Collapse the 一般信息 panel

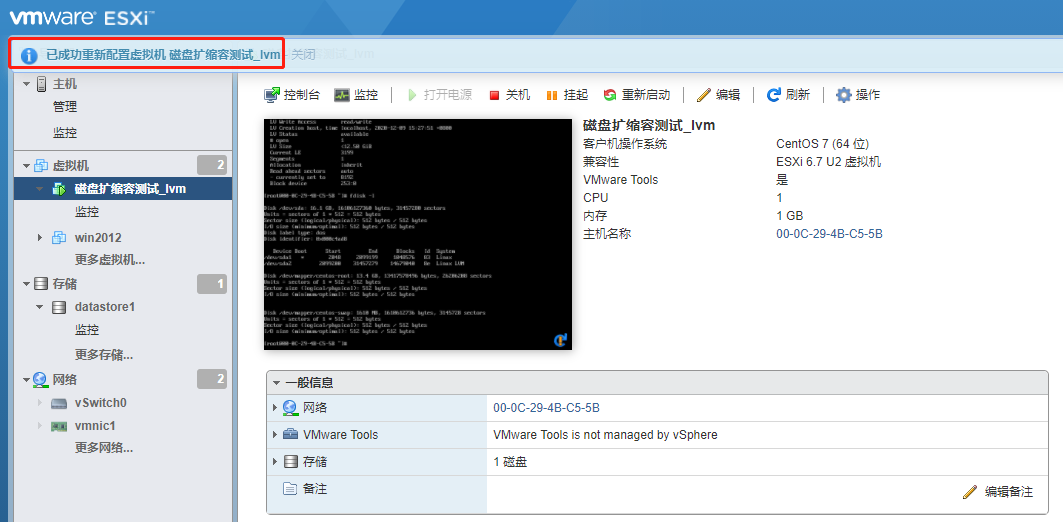pos(277,383)
